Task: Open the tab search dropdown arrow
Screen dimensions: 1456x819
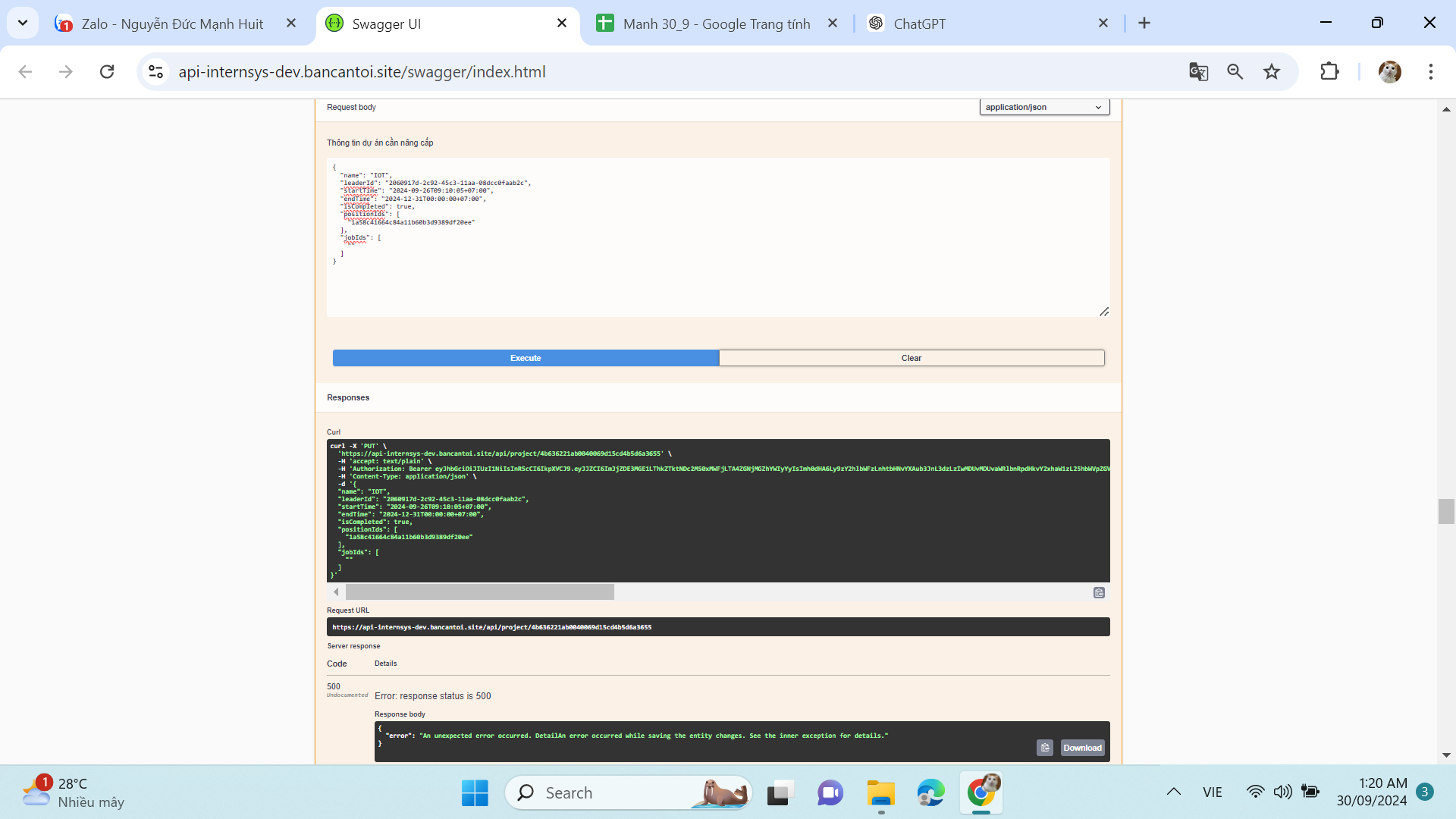Action: [x=23, y=23]
